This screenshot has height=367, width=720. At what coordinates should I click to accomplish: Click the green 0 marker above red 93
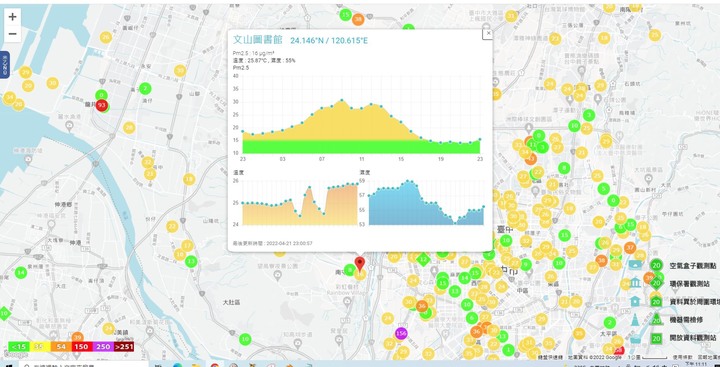click(101, 95)
